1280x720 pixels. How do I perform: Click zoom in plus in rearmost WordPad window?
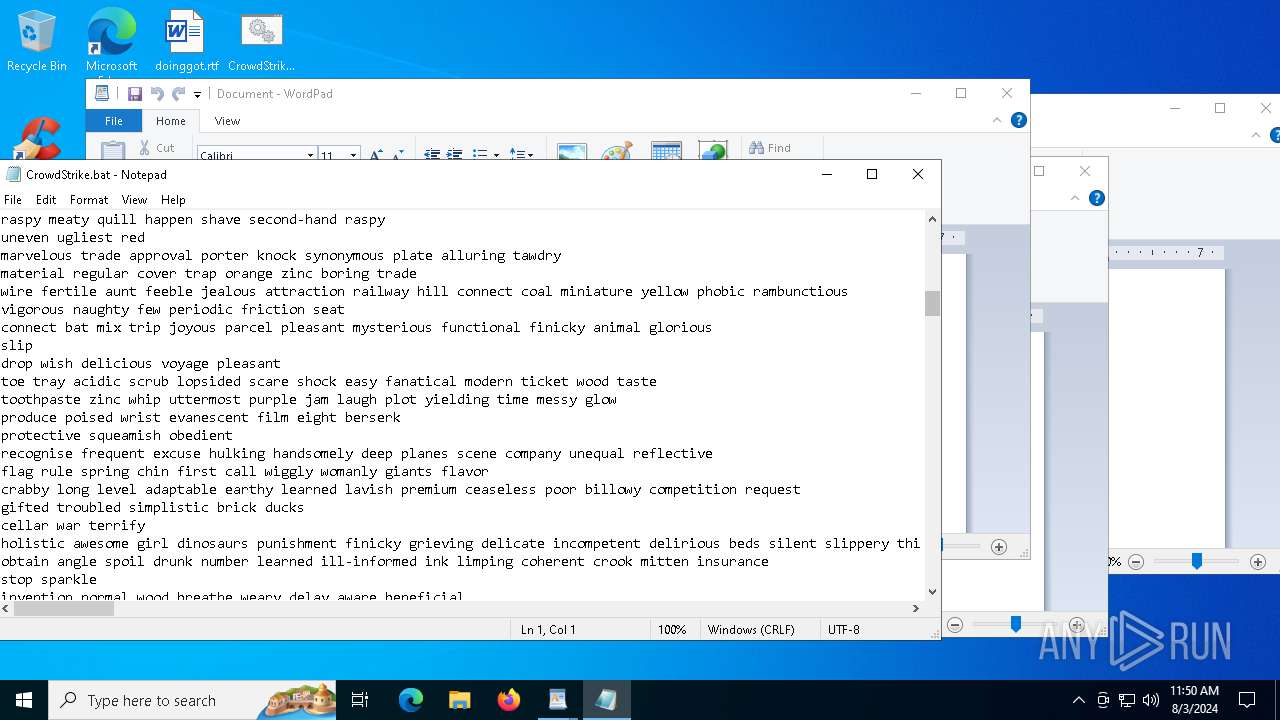pyautogui.click(x=1258, y=562)
